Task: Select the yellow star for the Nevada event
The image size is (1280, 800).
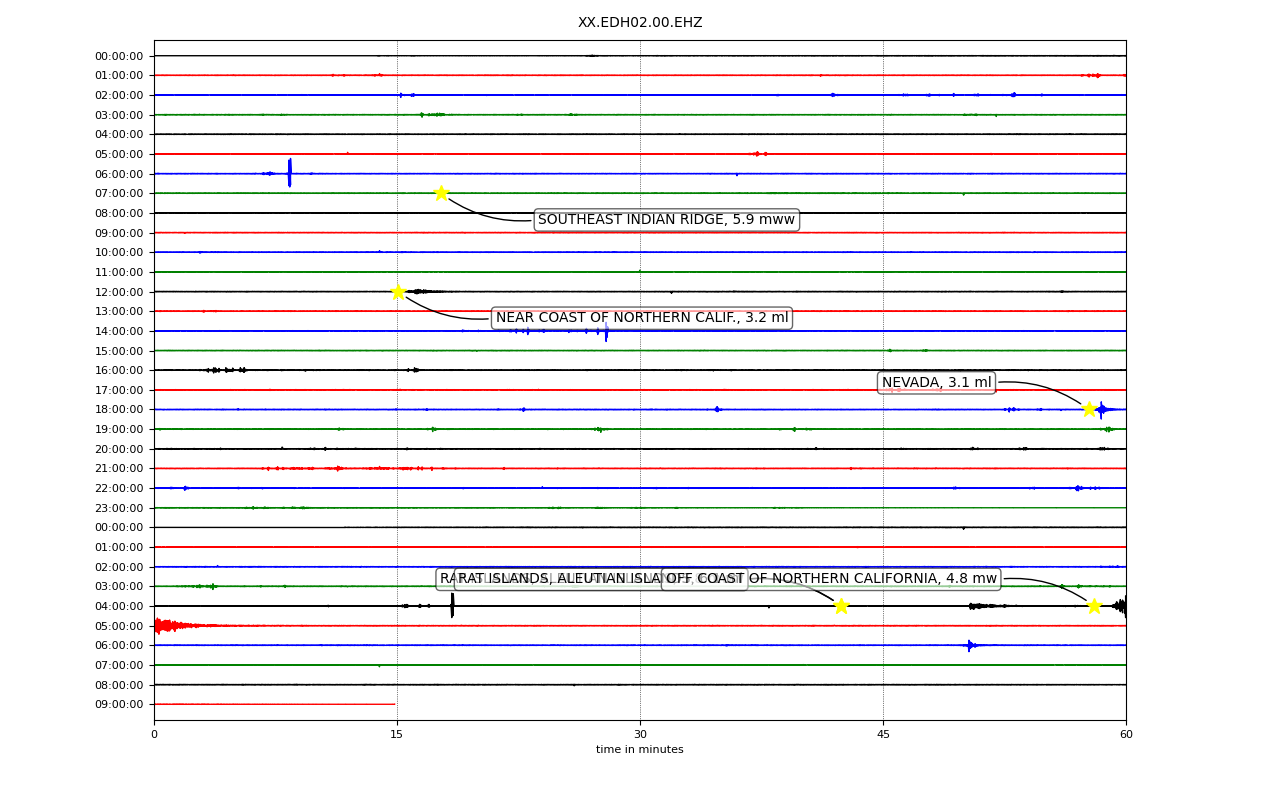Action: (1089, 409)
